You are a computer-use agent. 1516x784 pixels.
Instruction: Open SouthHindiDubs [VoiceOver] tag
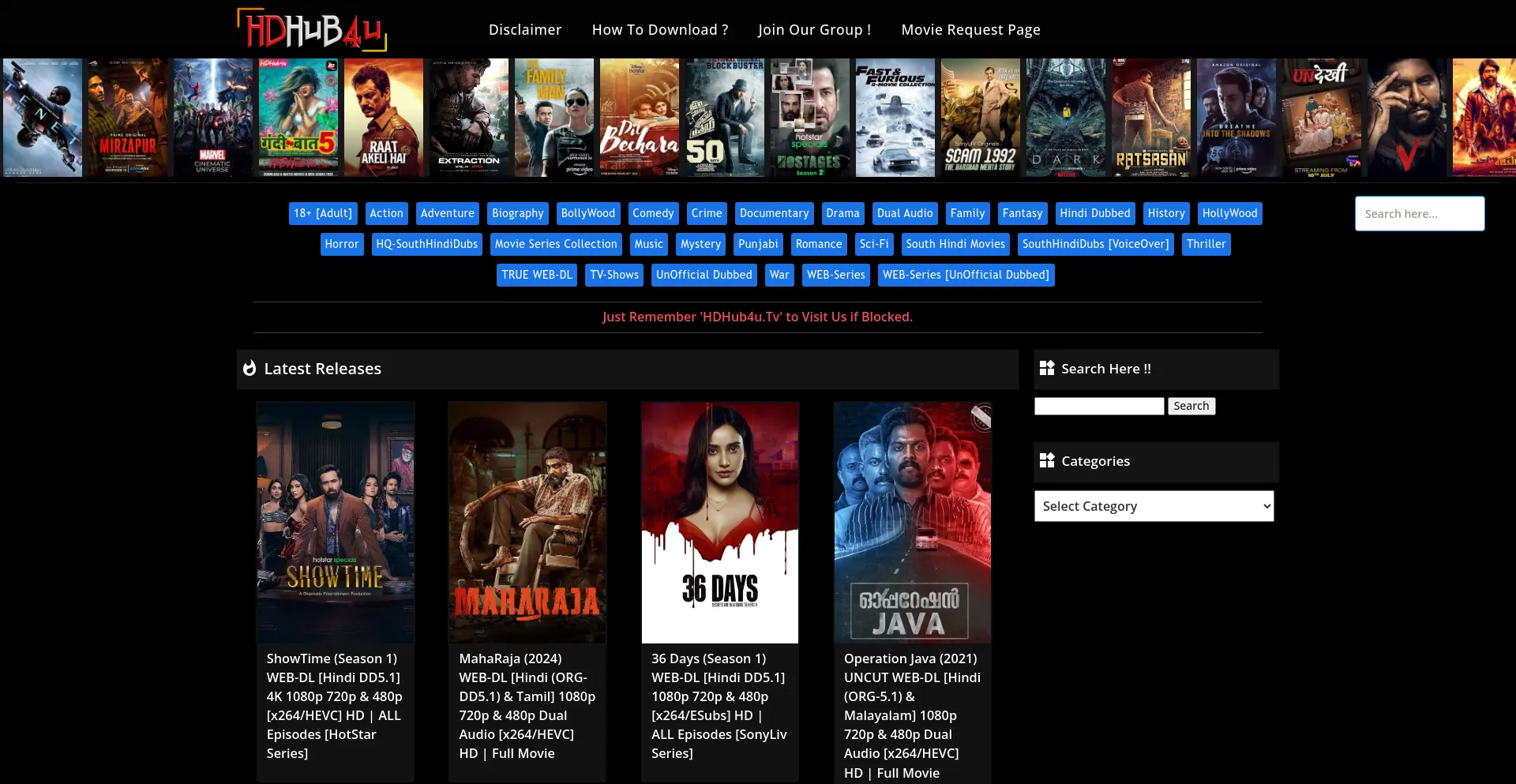(1096, 244)
